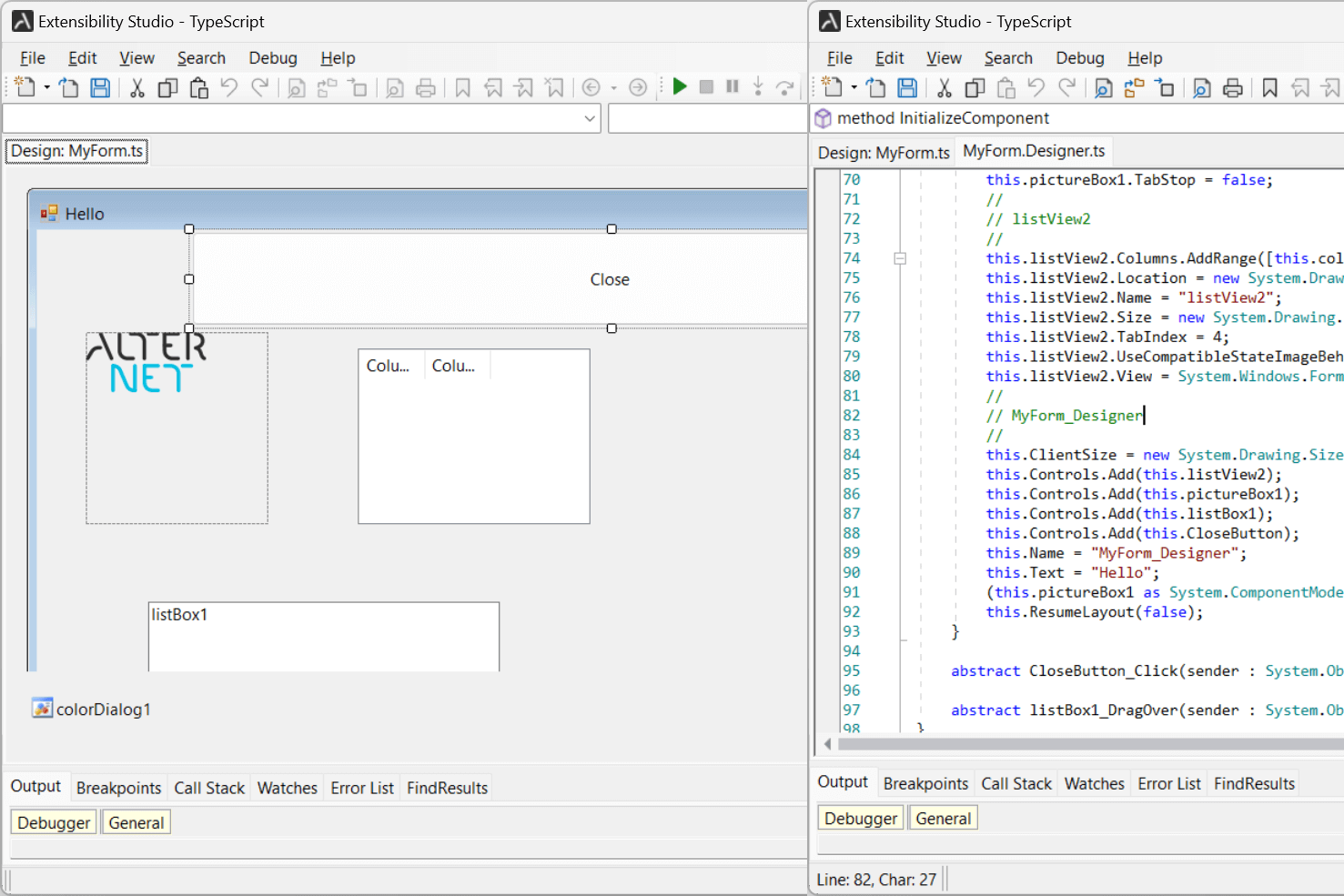Collapse code outline at line 74
The width and height of the screenshot is (1344, 896).
900,258
